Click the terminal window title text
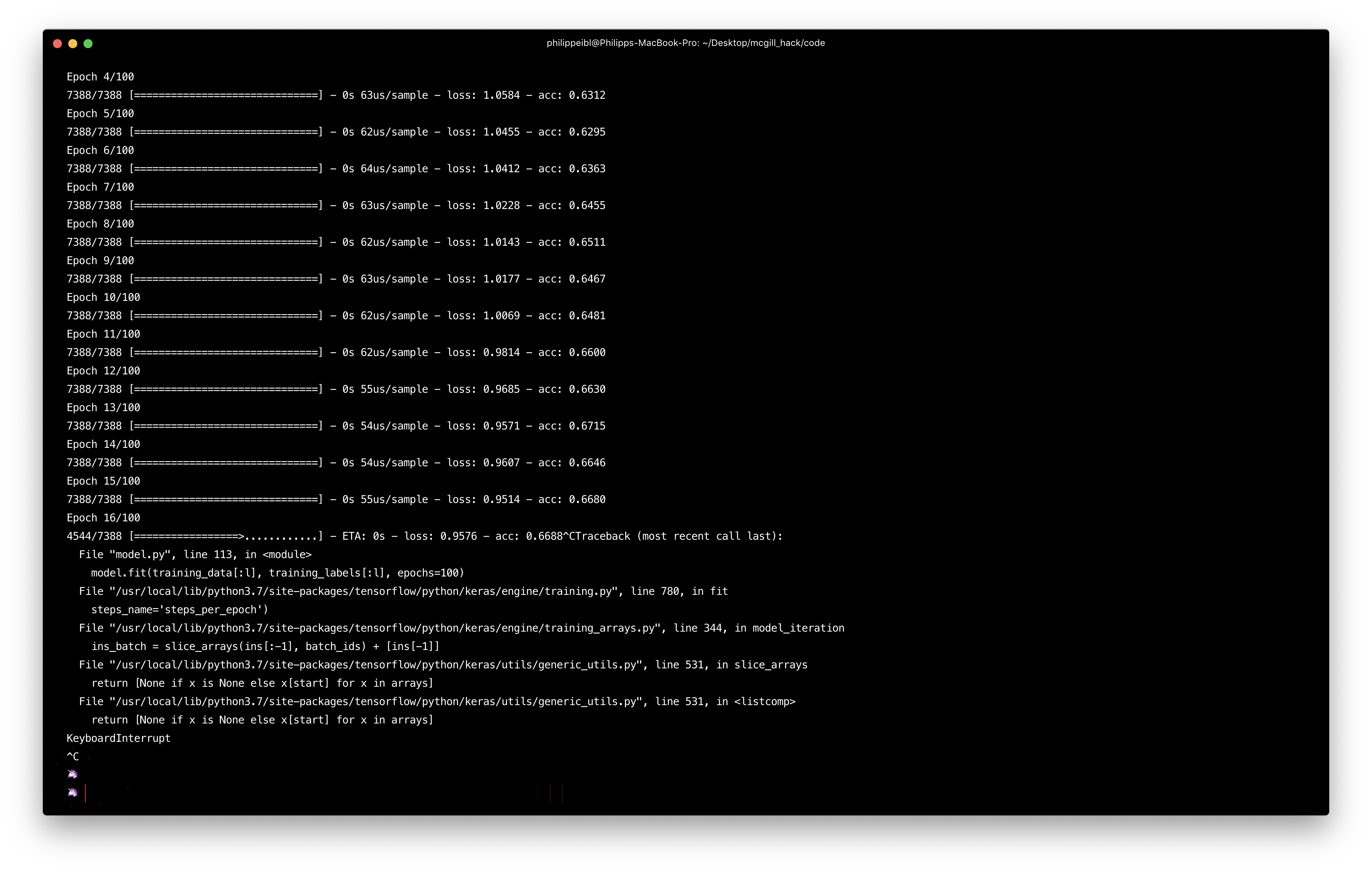The width and height of the screenshot is (1372, 872). point(686,43)
